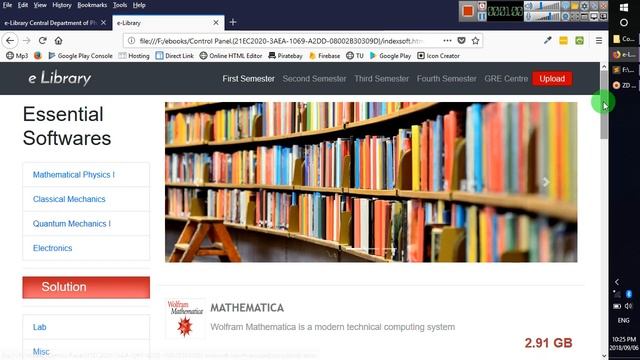Open the Firefox hamburger menu
Screen dimensions: 640x360
pyautogui.click(x=599, y=40)
